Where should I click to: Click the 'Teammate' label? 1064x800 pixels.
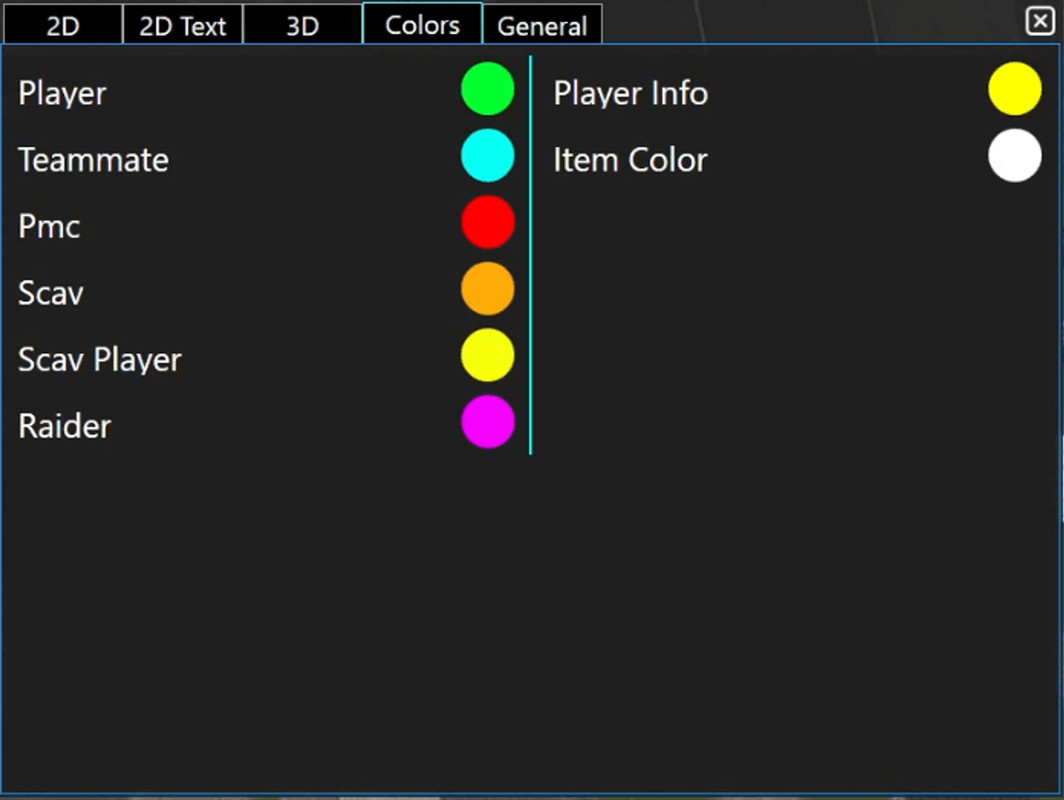[x=94, y=160]
